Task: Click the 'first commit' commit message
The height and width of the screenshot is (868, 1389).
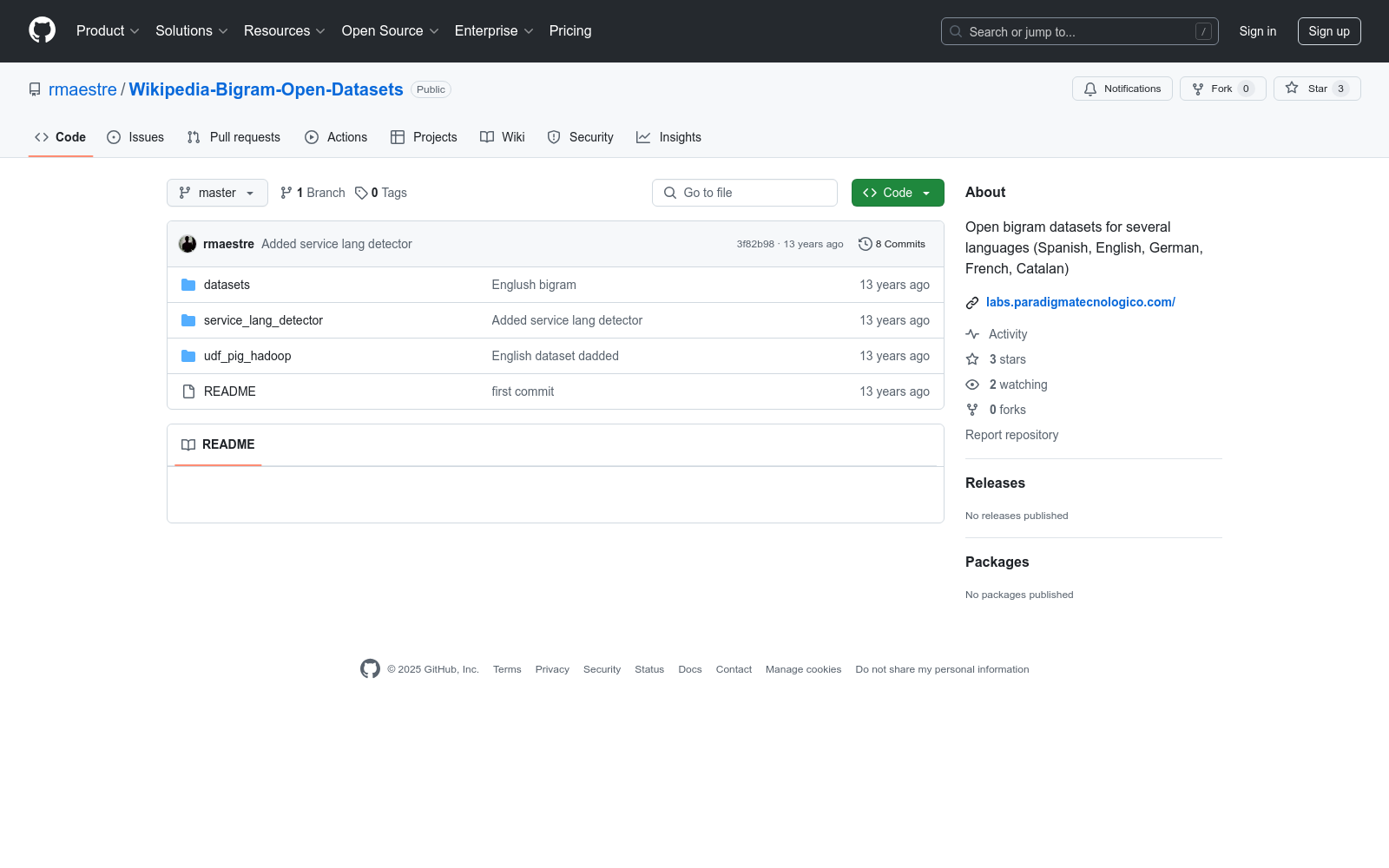Action: click(x=523, y=391)
